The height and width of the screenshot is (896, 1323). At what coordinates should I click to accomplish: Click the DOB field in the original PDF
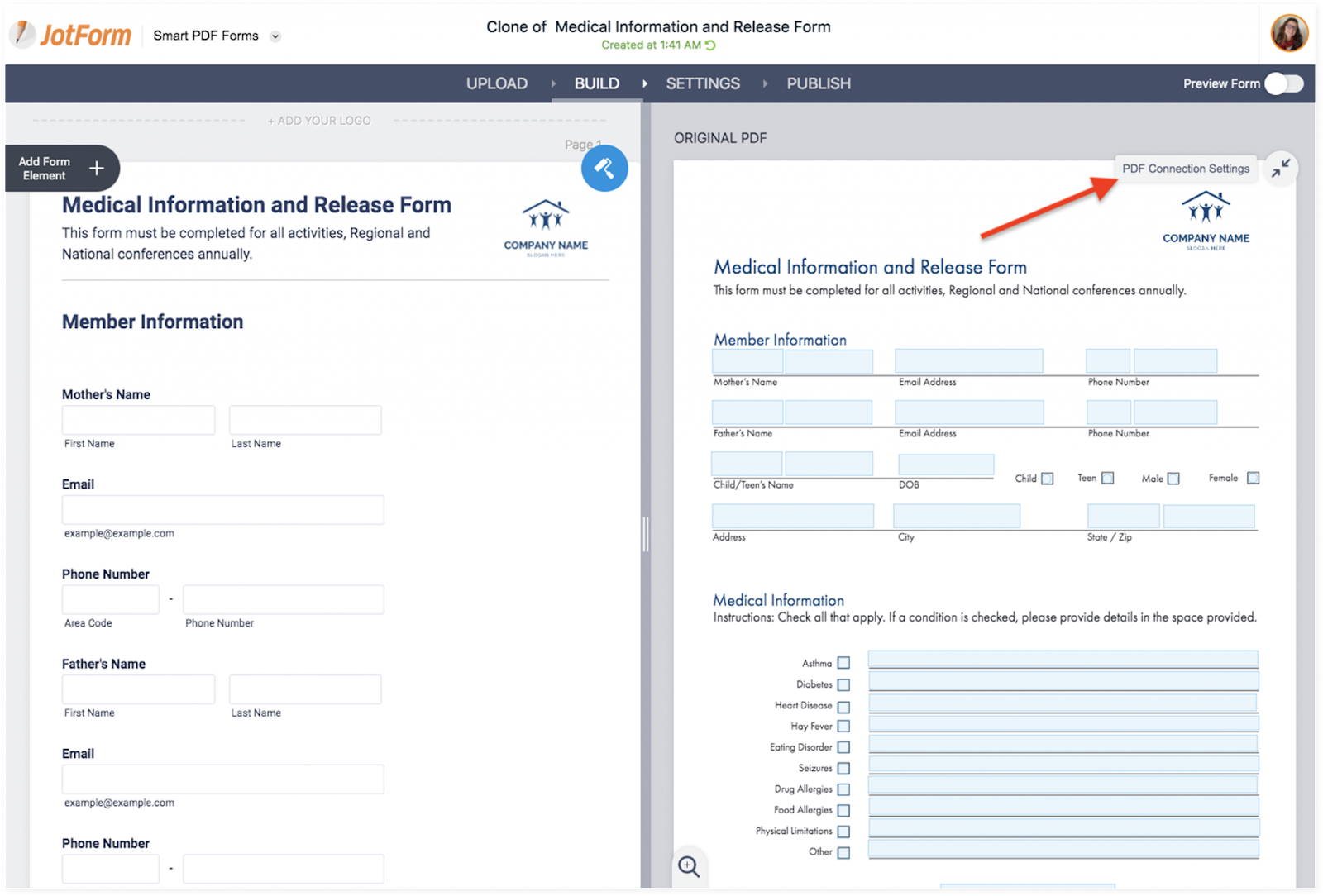946,465
